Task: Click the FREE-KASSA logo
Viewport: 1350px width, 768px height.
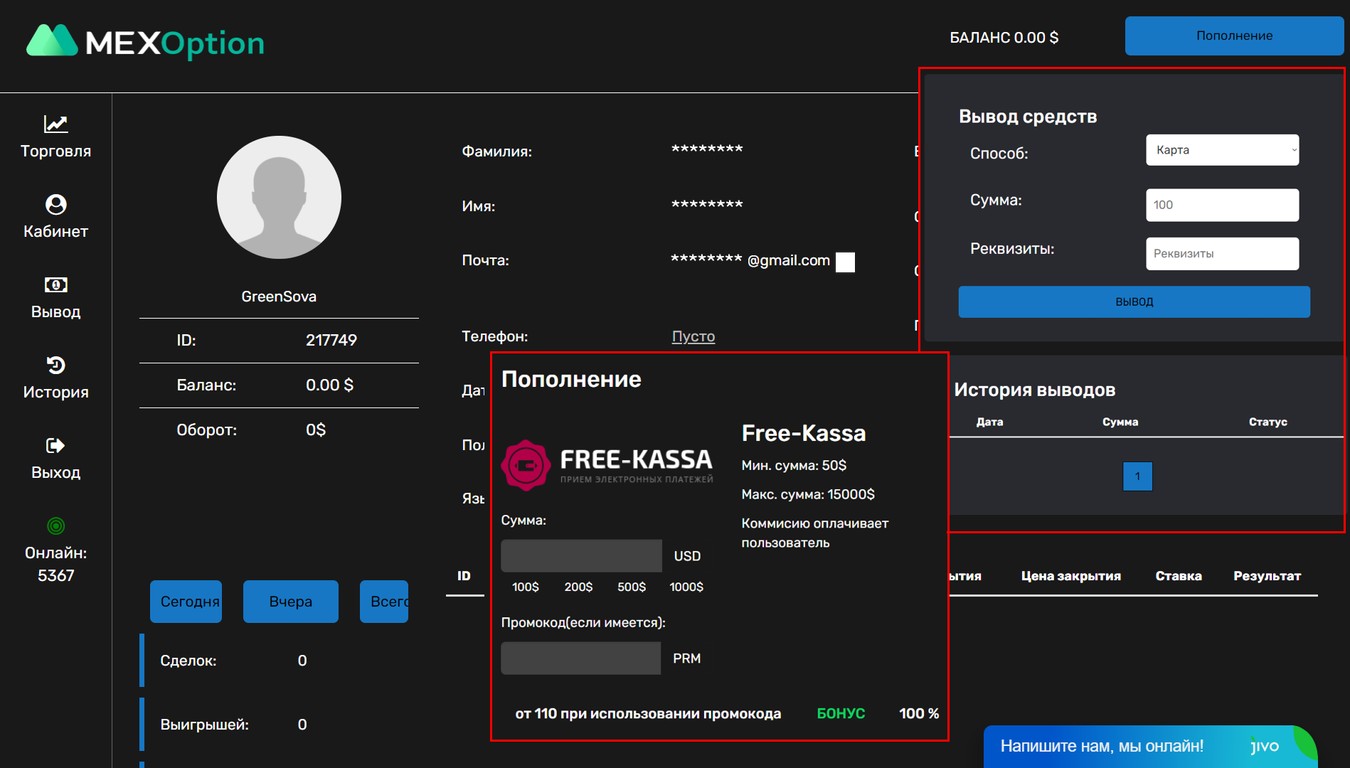Action: coord(607,466)
